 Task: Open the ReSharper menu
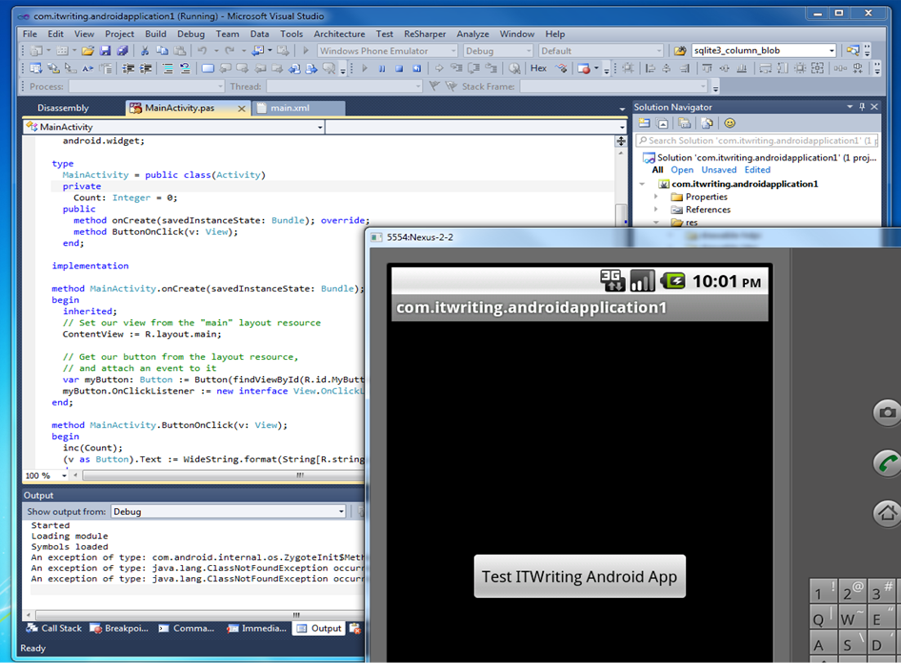pos(425,34)
